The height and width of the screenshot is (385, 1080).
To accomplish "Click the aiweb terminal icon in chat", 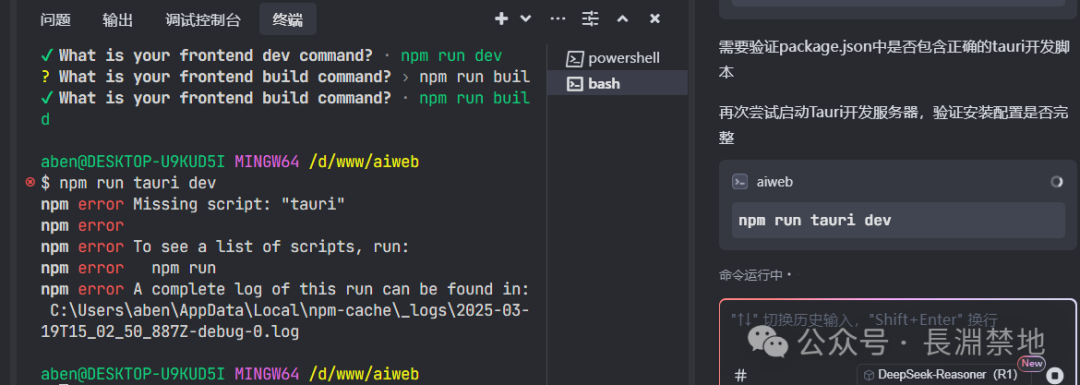I will 740,182.
